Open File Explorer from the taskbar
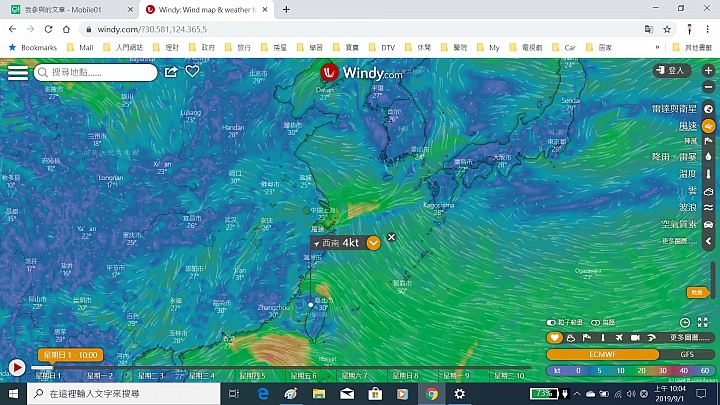 [x=319, y=394]
